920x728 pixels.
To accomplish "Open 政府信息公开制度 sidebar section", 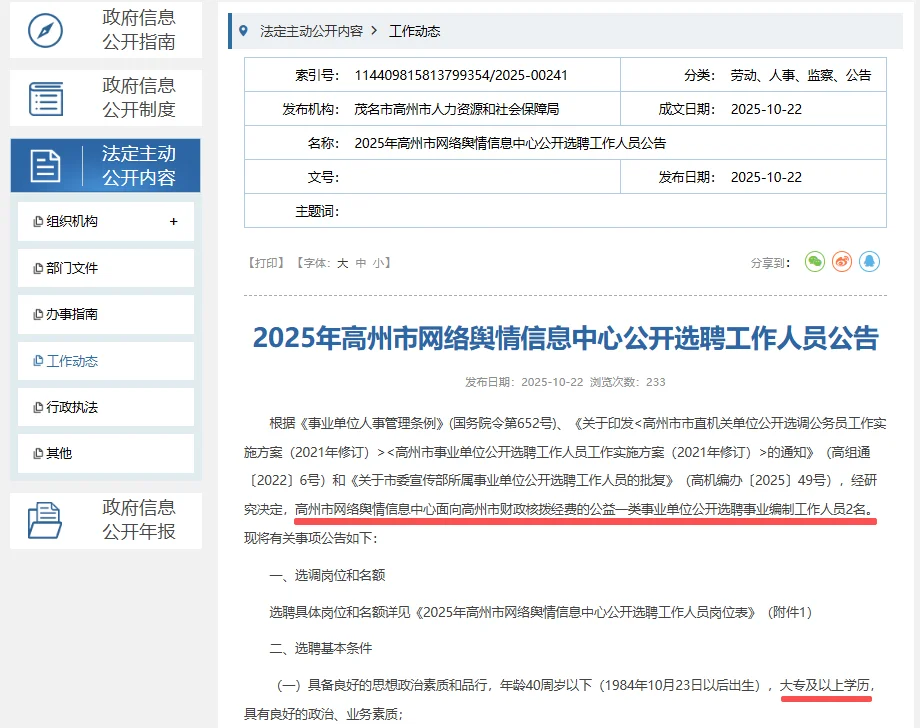I will coord(106,98).
